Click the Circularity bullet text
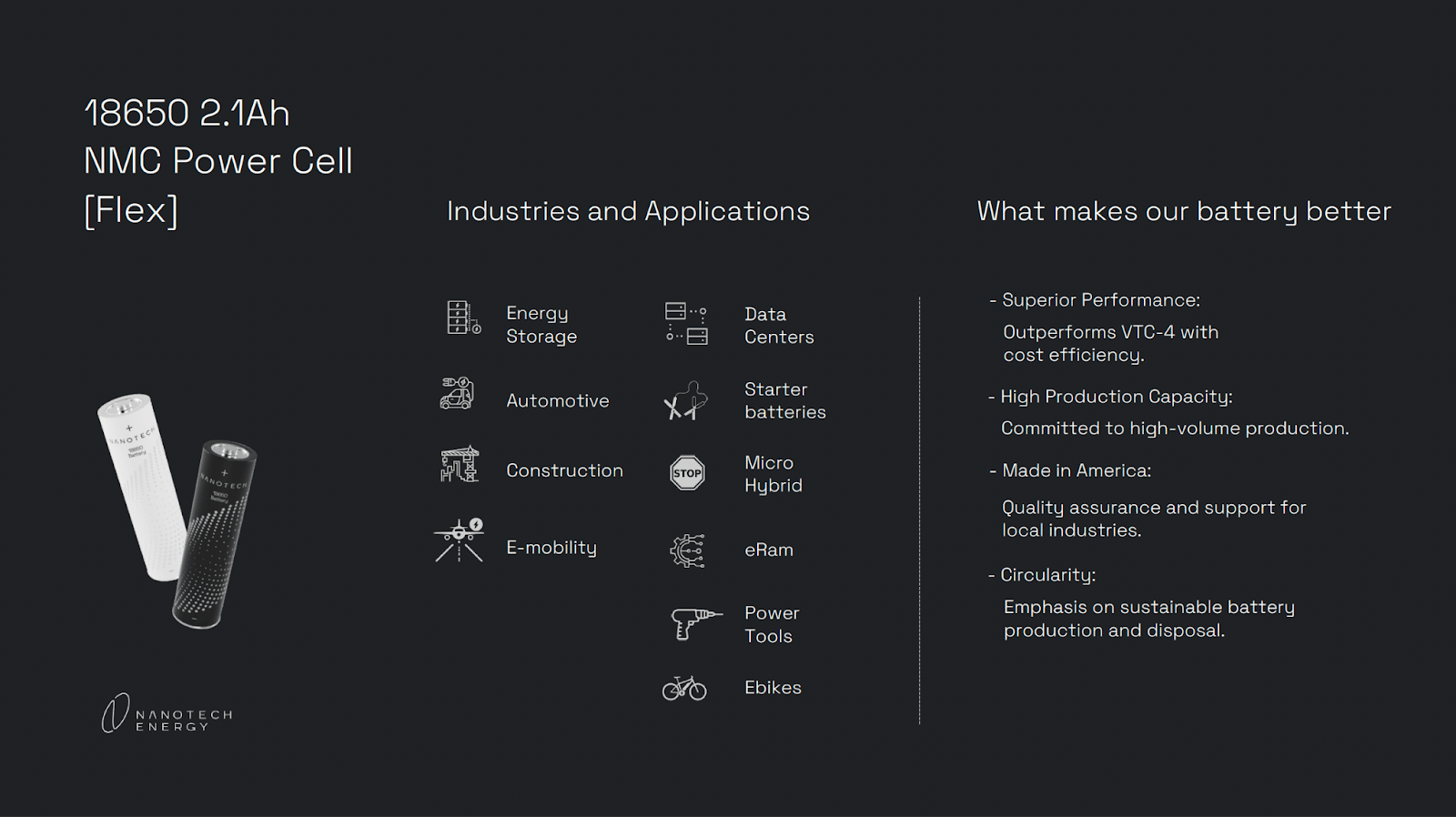This screenshot has width=1456, height=817. coord(1047,575)
